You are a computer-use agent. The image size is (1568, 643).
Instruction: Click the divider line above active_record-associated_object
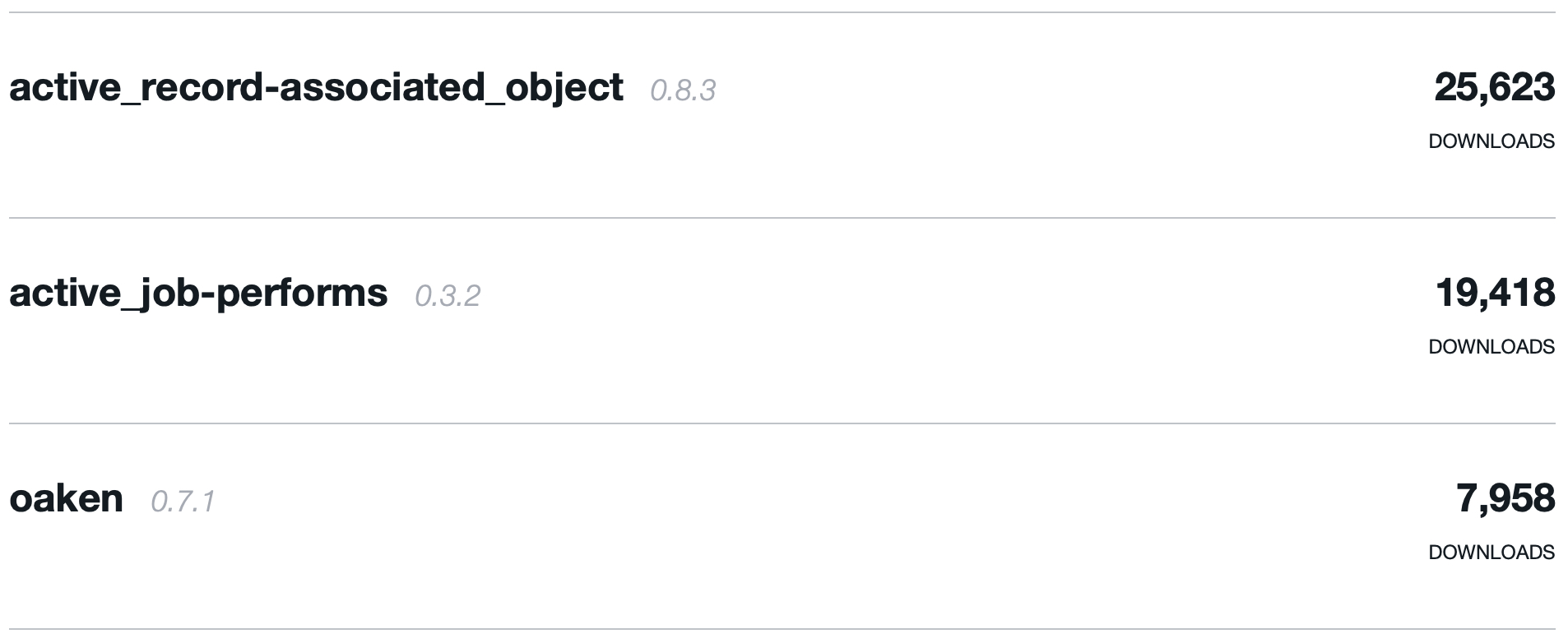click(782, 12)
